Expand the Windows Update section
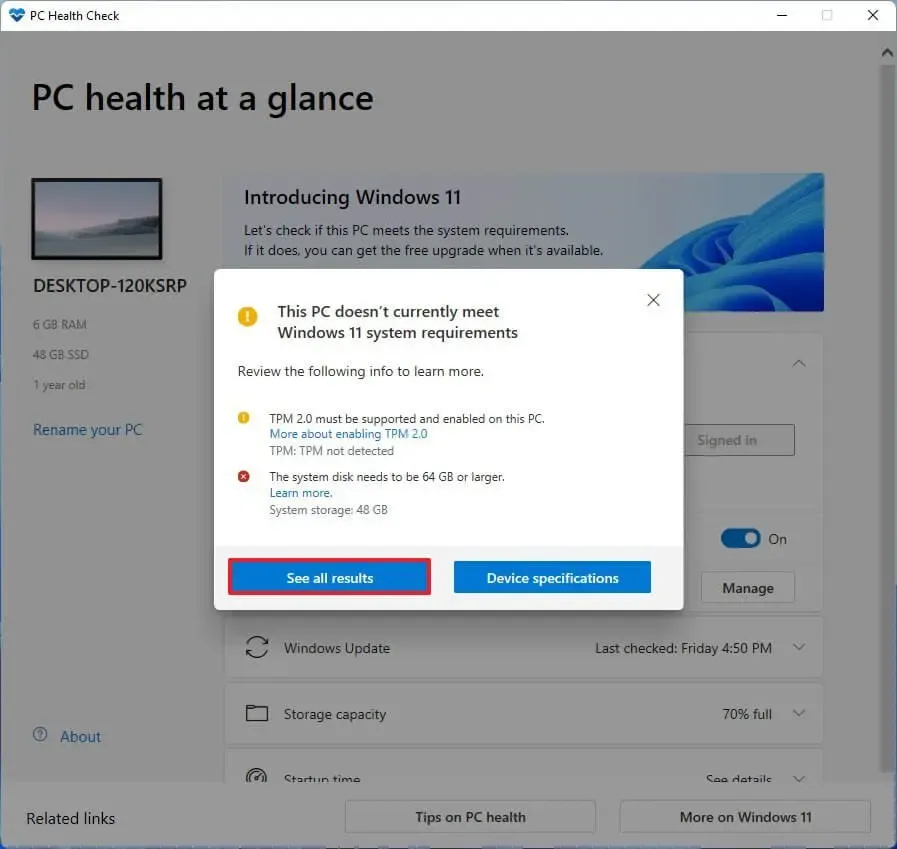This screenshot has width=897, height=849. click(x=798, y=647)
